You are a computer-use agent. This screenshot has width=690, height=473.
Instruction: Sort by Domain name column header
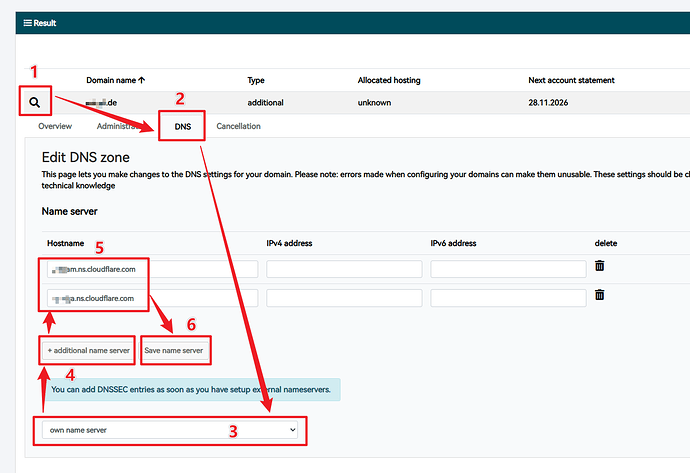click(116, 80)
